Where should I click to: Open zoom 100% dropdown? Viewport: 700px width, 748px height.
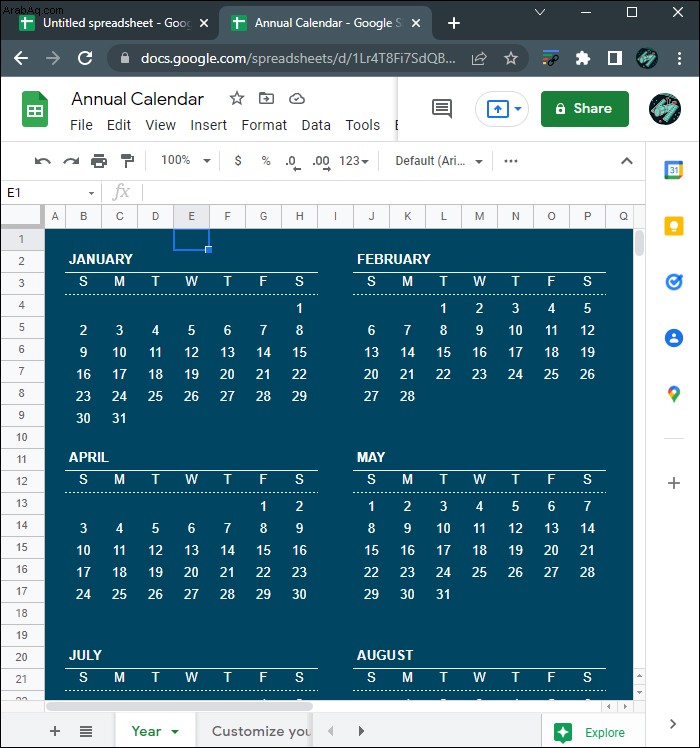point(186,160)
